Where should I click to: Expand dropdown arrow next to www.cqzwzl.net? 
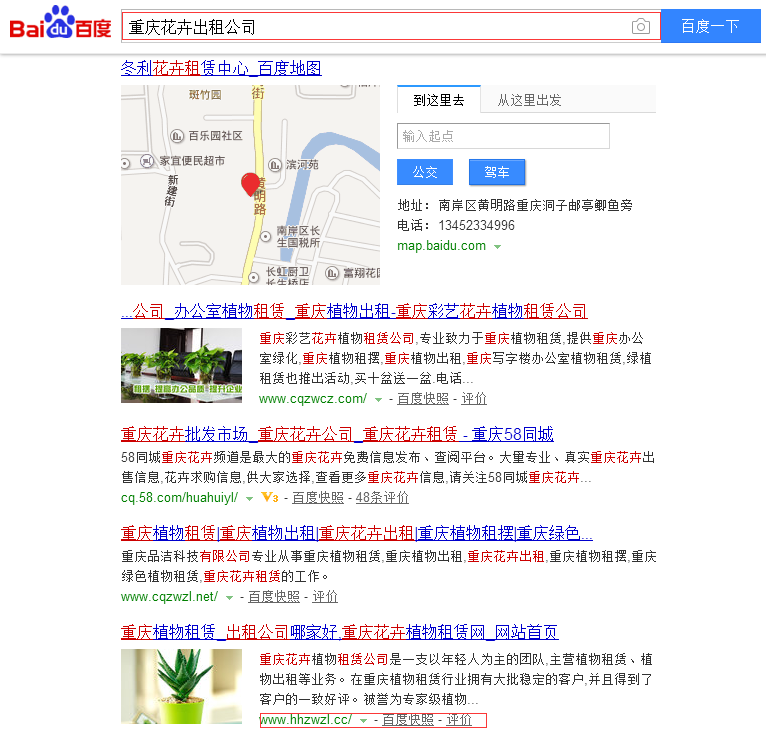[229, 597]
